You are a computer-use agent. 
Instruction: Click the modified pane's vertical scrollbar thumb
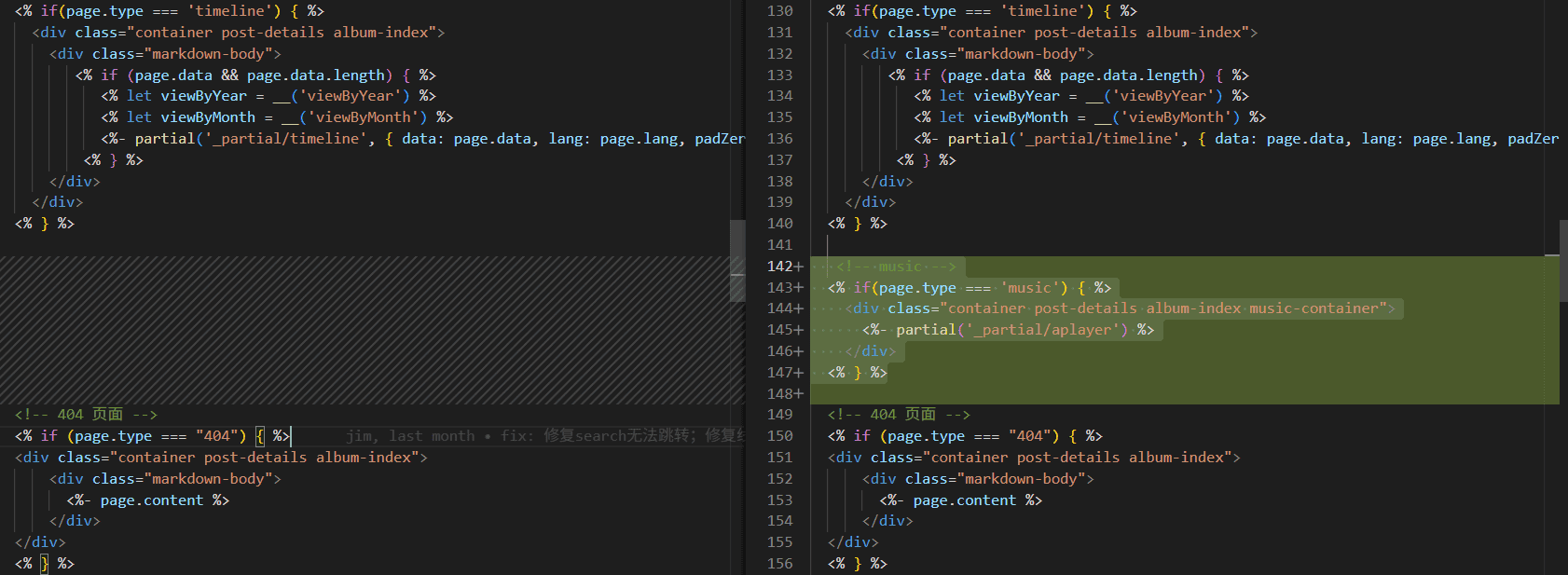(1563, 261)
